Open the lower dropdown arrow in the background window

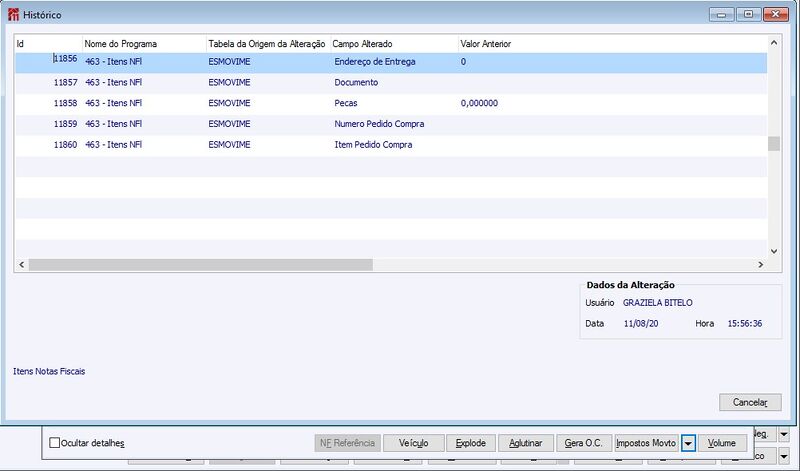click(784, 456)
